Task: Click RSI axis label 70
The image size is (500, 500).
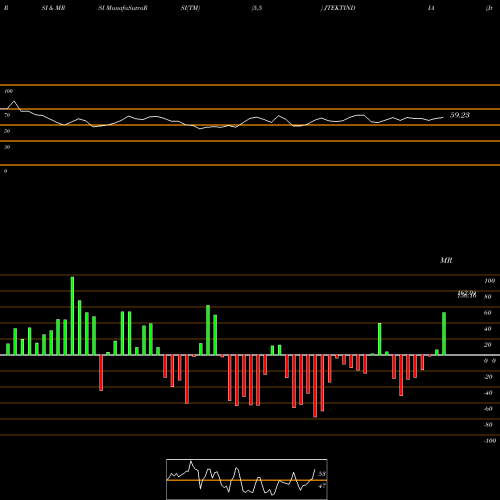Action: point(7,115)
